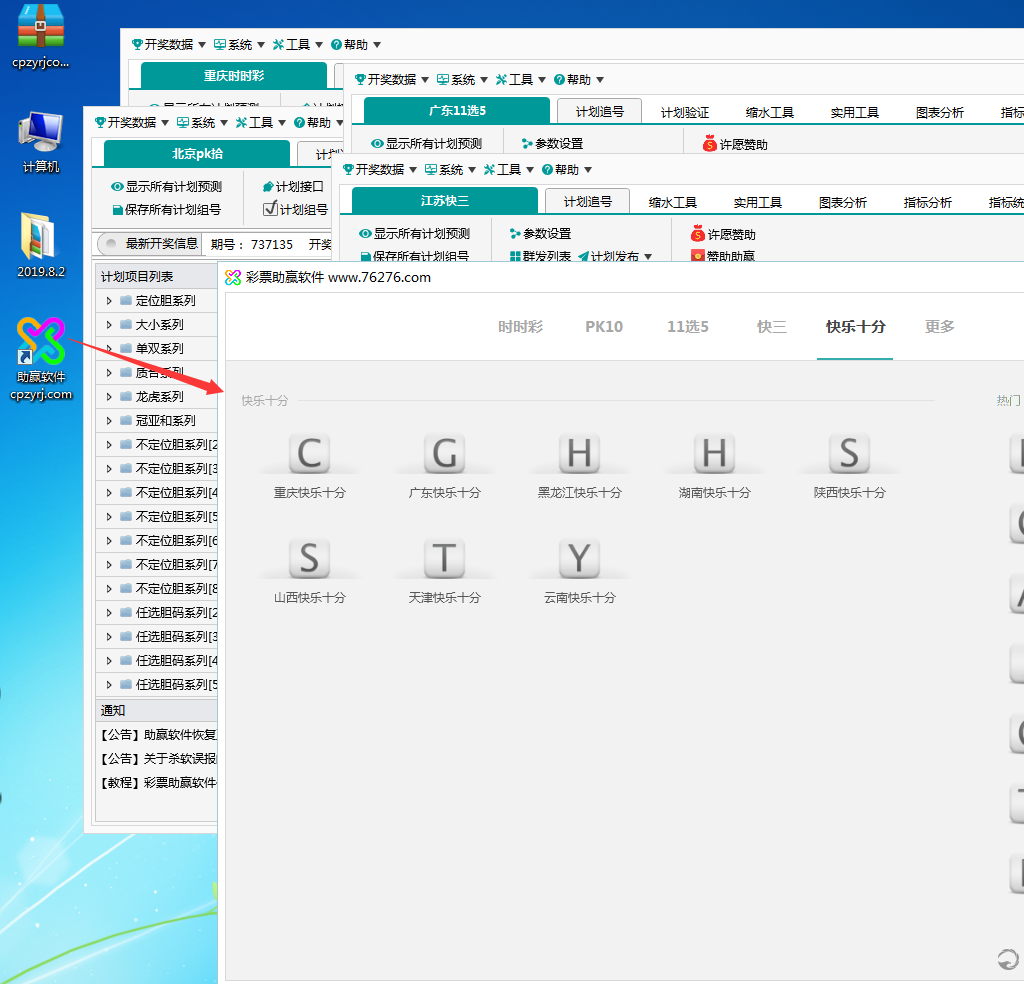This screenshot has width=1024, height=984.
Task: Click 许愿赞助 in the 江苏快三 window
Action: click(724, 234)
